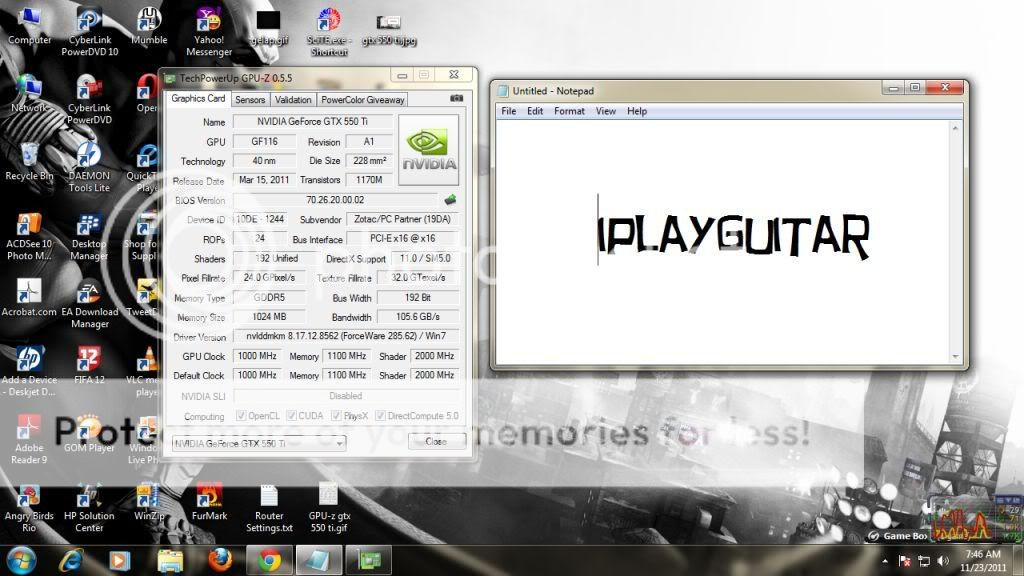The image size is (1024, 576).
Task: Open the Notepad Format menu
Action: tap(569, 111)
